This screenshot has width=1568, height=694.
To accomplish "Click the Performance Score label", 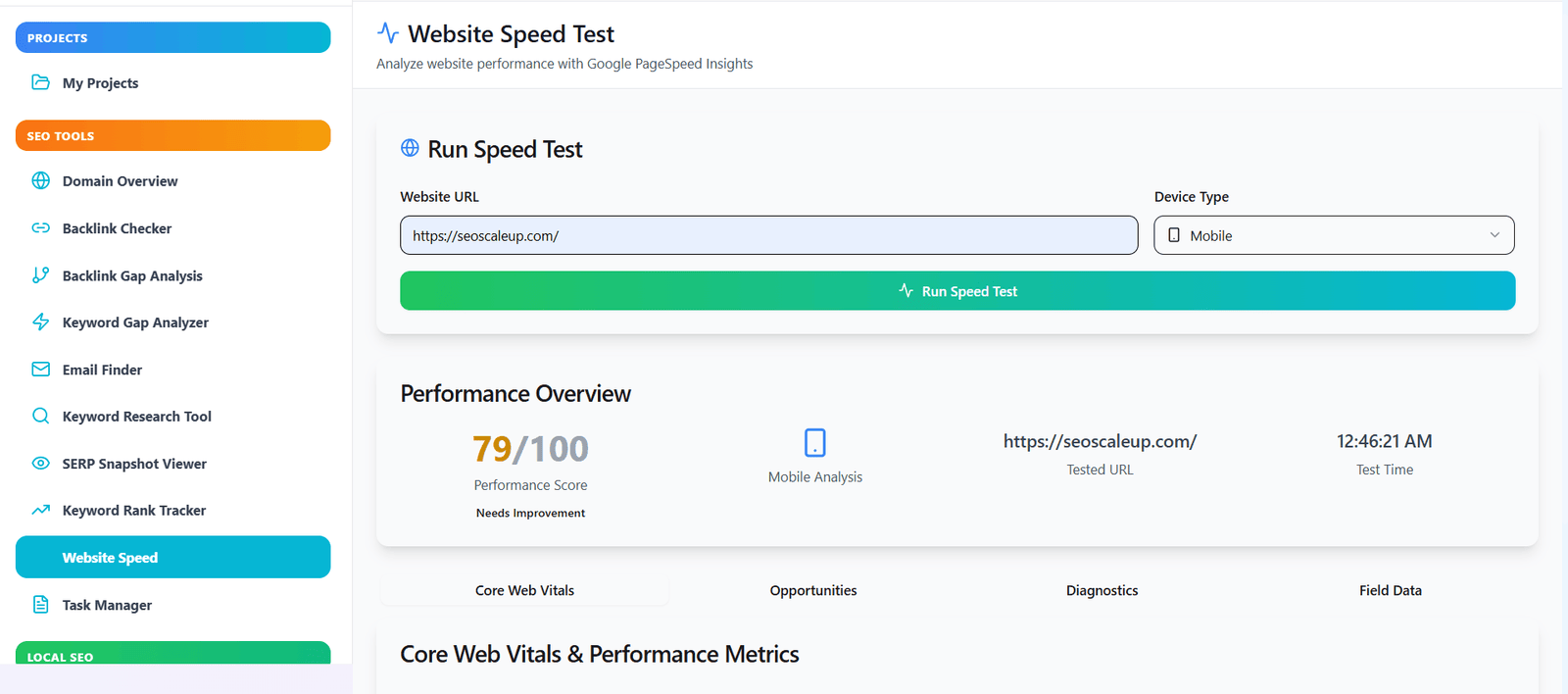I will [530, 485].
